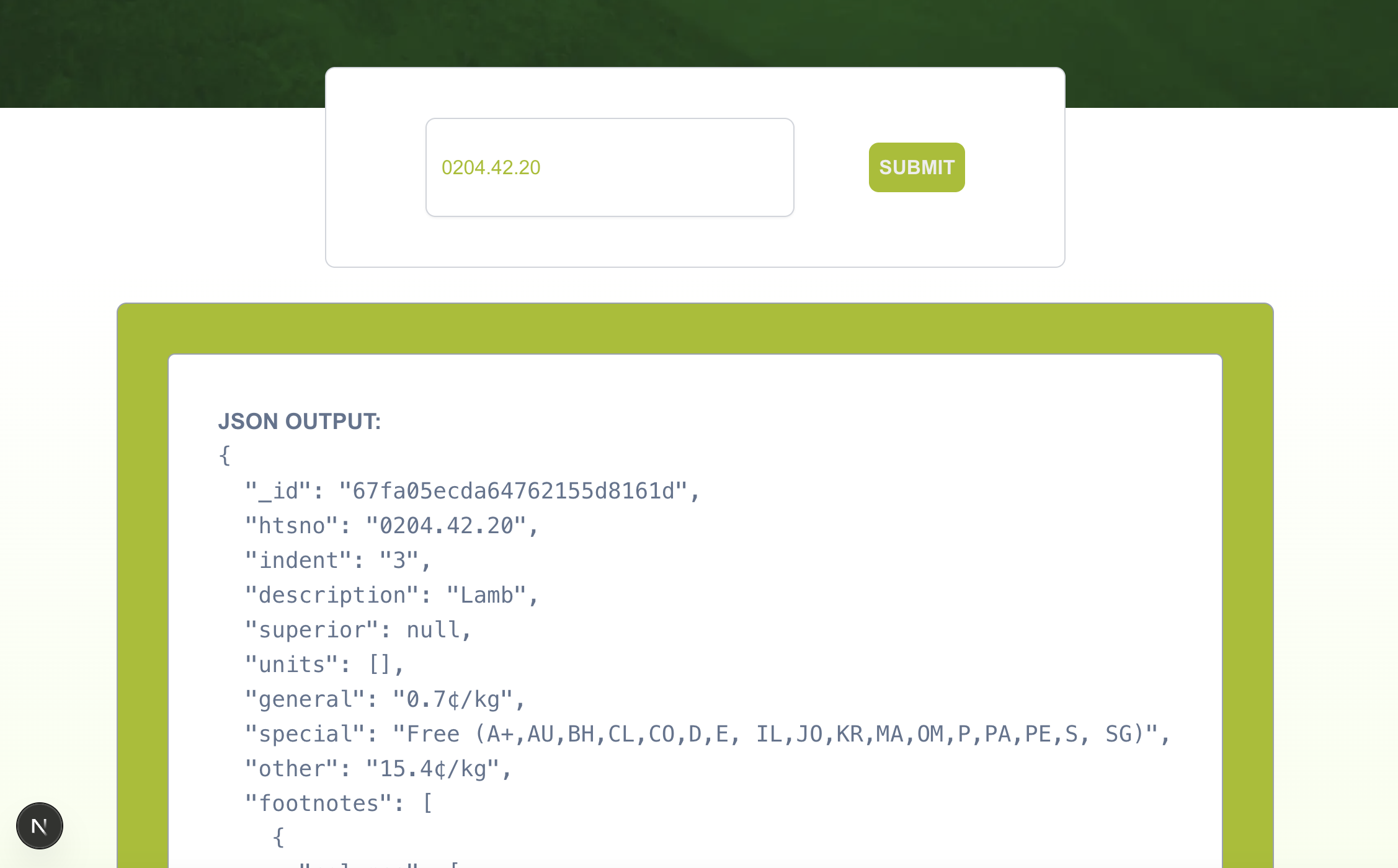Click the "special" Free countries line
Viewport: 1398px width, 868px height.
pos(707,734)
